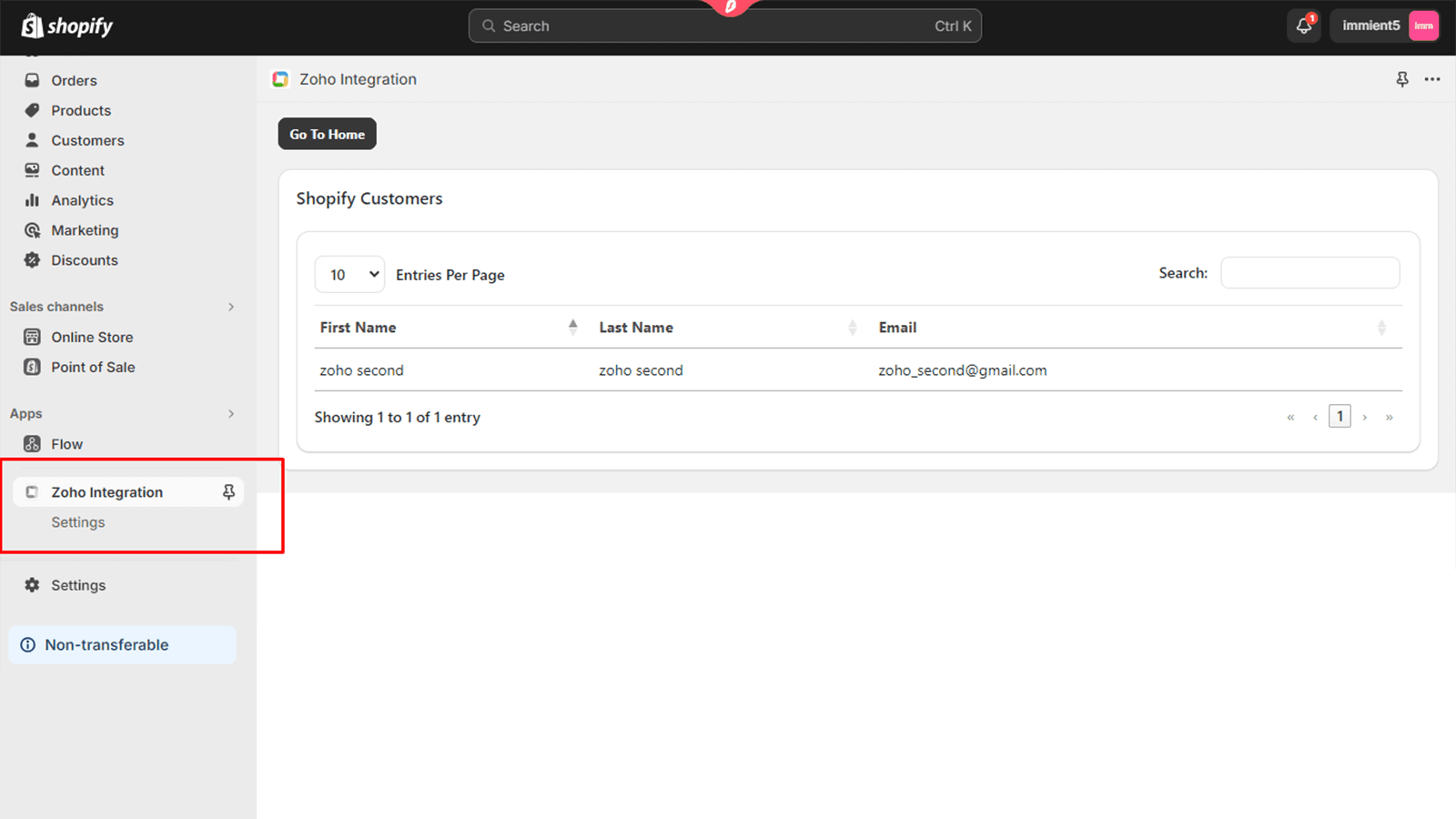Click the Flow app icon

[x=33, y=444]
